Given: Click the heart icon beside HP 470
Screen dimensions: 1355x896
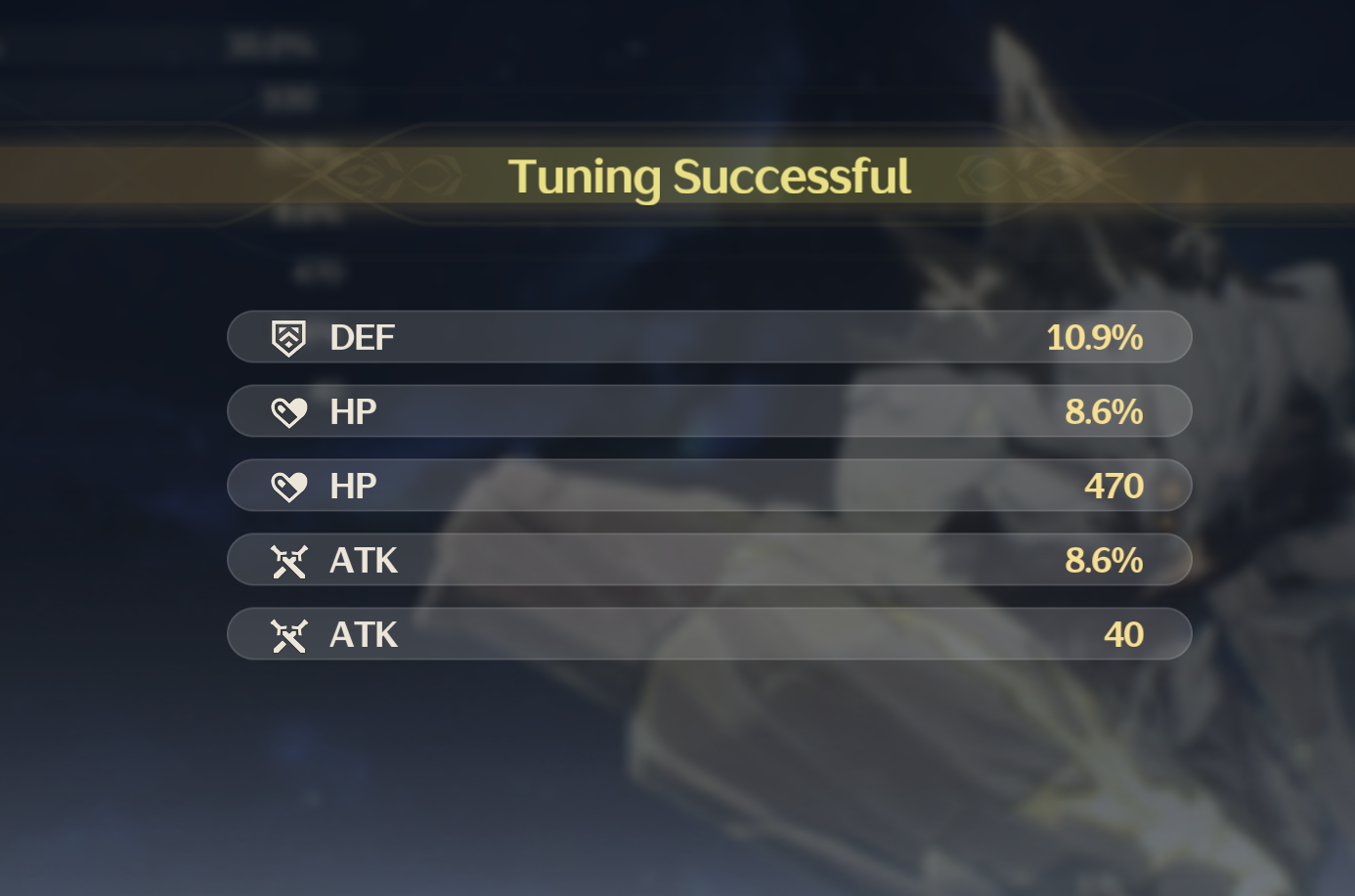Looking at the screenshot, I should click(288, 487).
